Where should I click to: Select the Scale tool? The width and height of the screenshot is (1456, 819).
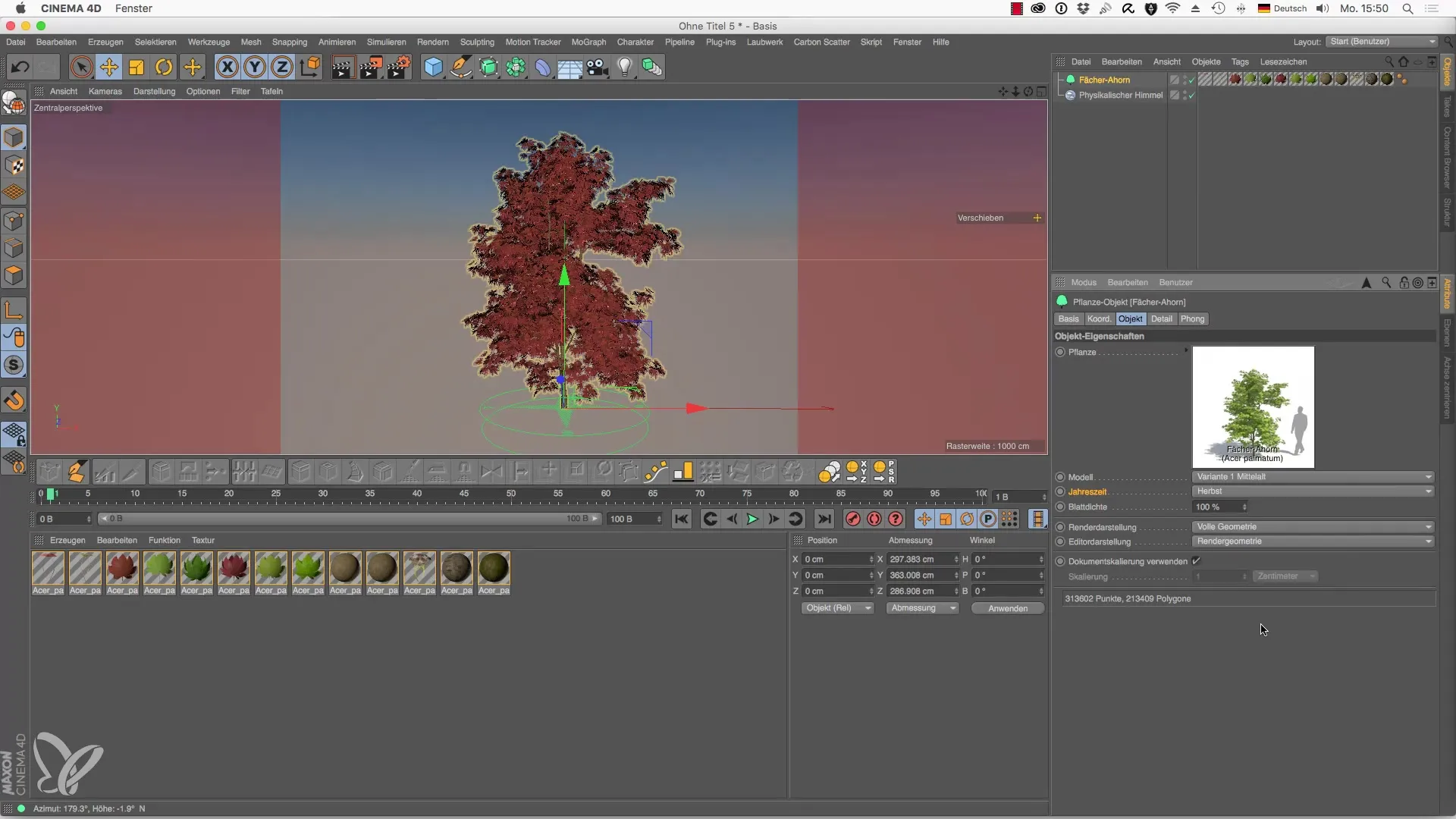[136, 67]
